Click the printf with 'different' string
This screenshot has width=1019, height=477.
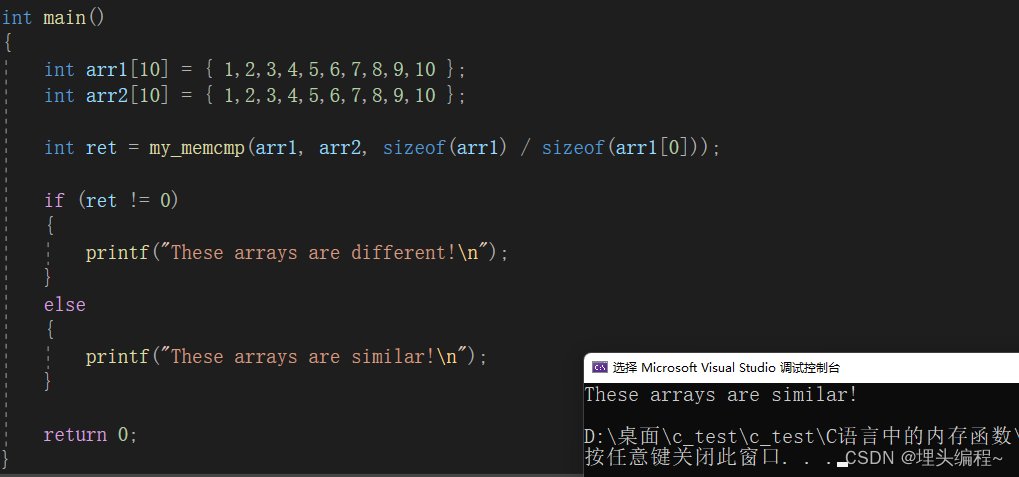pyautogui.click(x=296, y=253)
